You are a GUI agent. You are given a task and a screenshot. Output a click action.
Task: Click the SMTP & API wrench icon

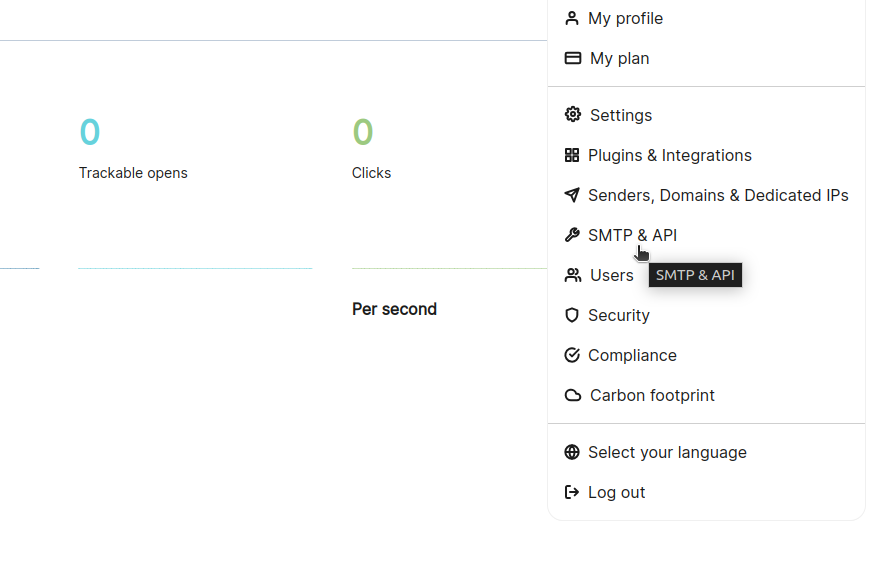click(571, 235)
